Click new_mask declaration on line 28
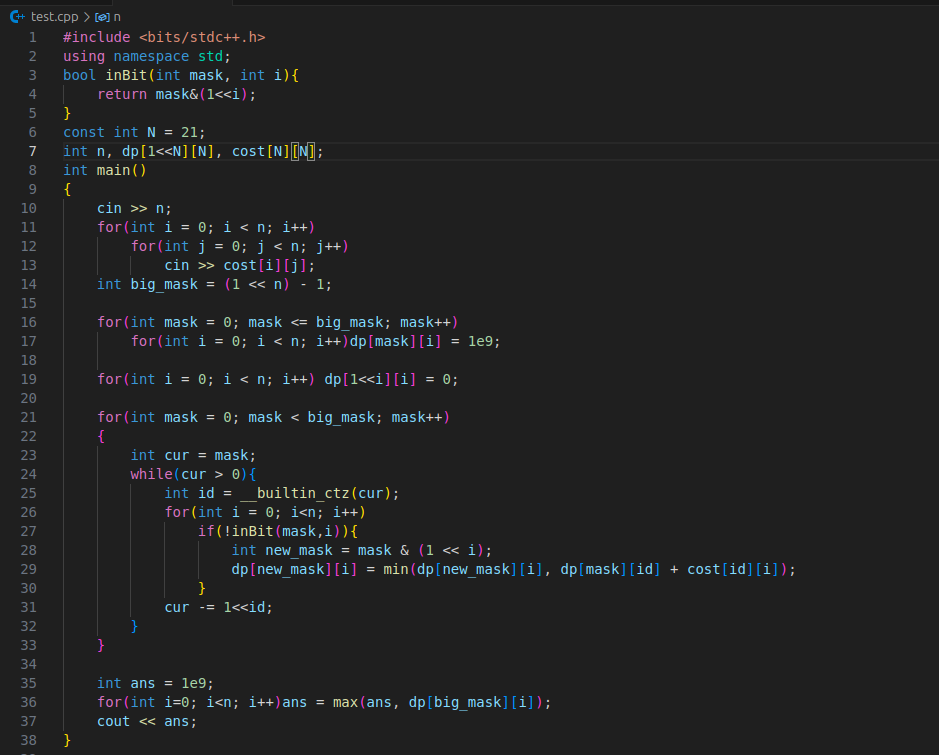939x755 pixels. (x=299, y=551)
